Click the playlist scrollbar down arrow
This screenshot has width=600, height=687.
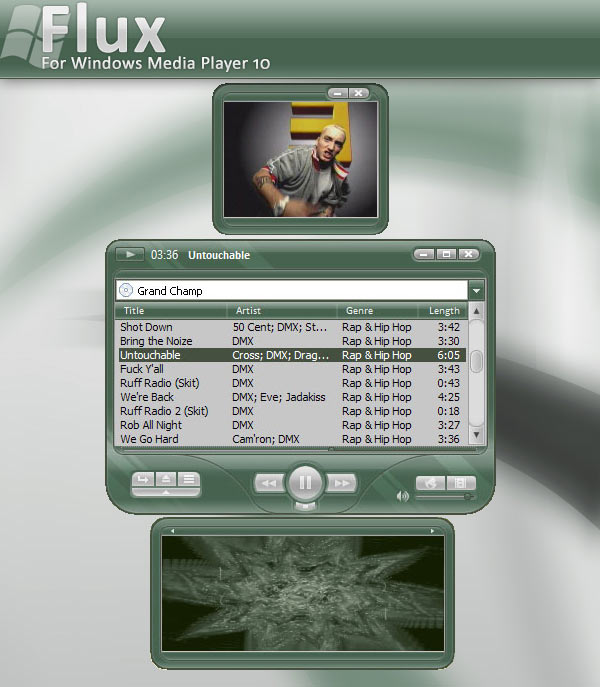(476, 435)
